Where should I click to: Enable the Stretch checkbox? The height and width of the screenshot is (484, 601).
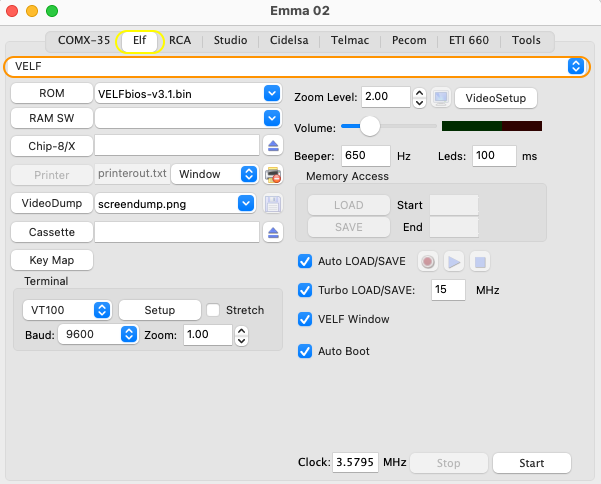pos(213,310)
